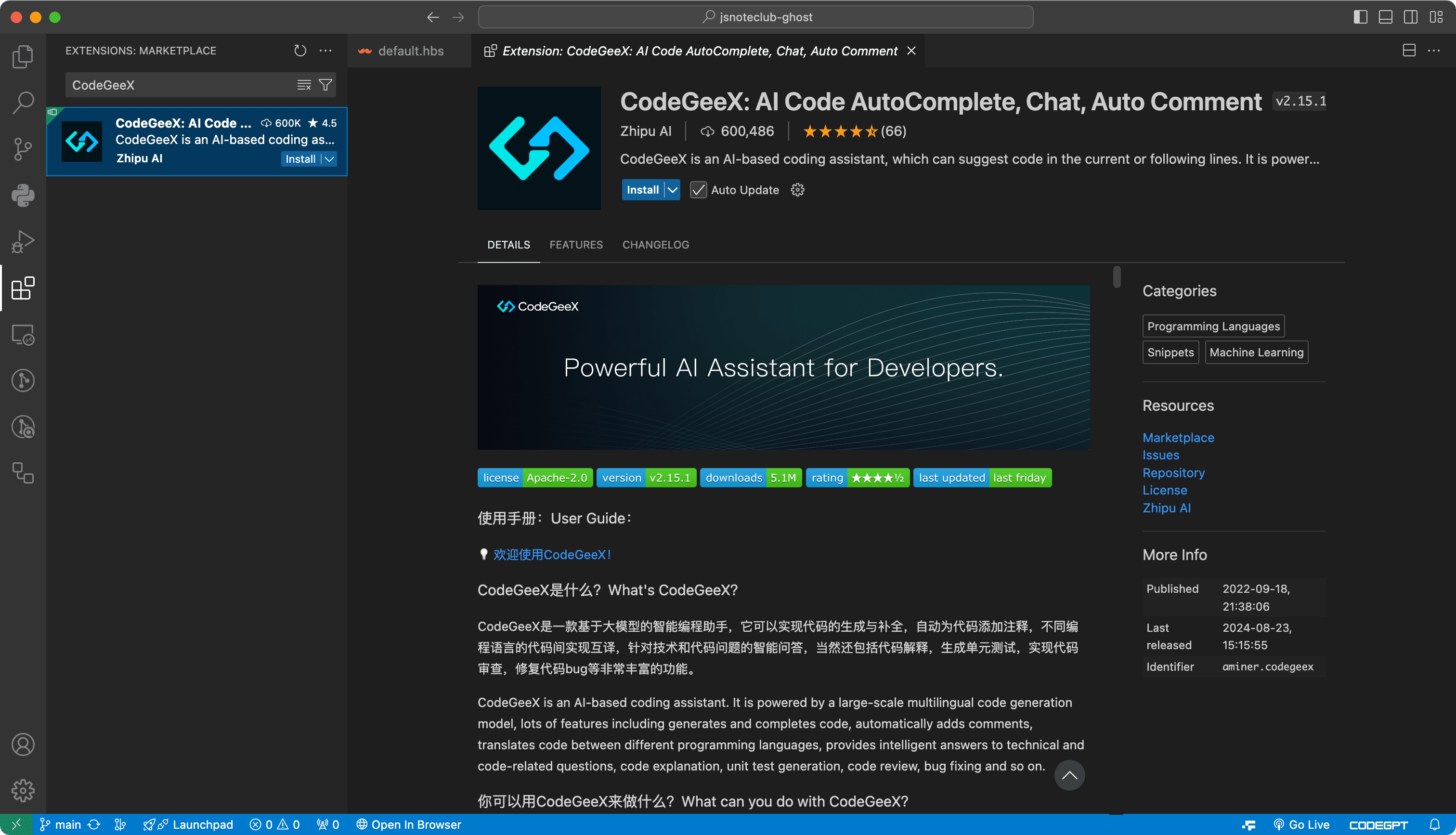Screen dimensions: 1456x835
Task: Open Views and More Actions in Extensions sidebar
Action: [325, 51]
